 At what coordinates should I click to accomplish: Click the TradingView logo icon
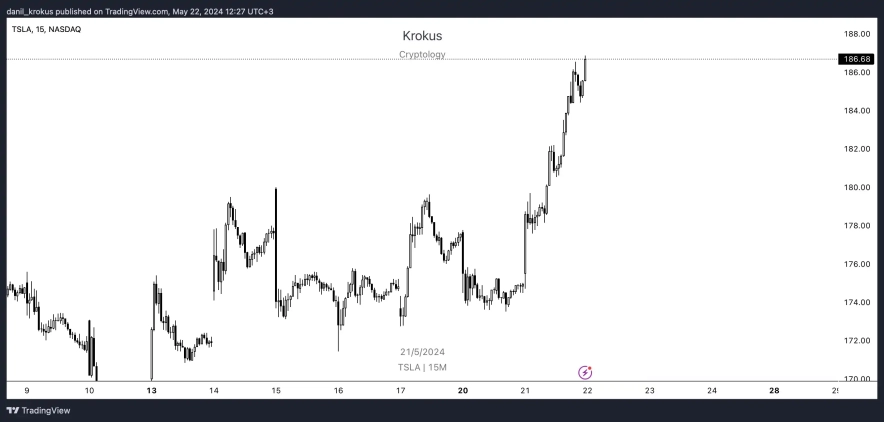pyautogui.click(x=13, y=411)
